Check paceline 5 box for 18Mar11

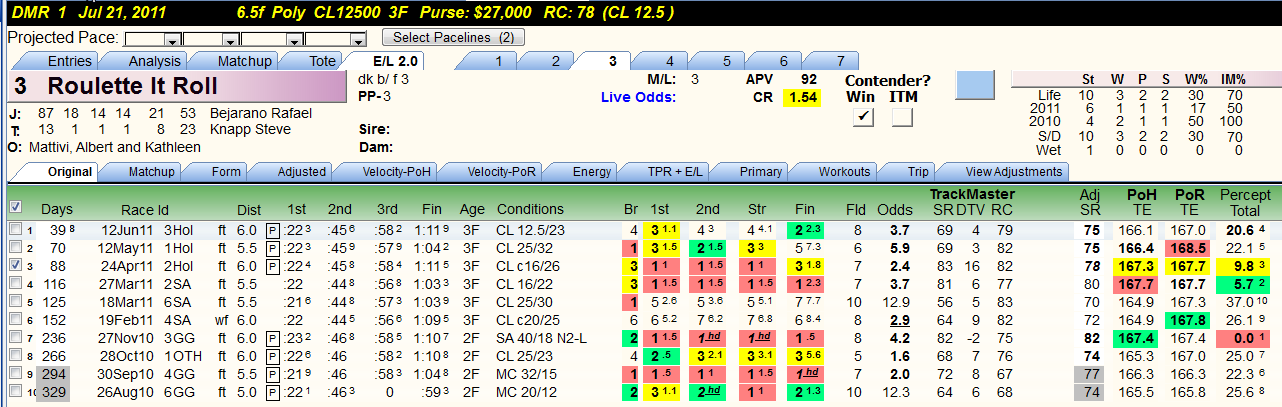[x=14, y=302]
